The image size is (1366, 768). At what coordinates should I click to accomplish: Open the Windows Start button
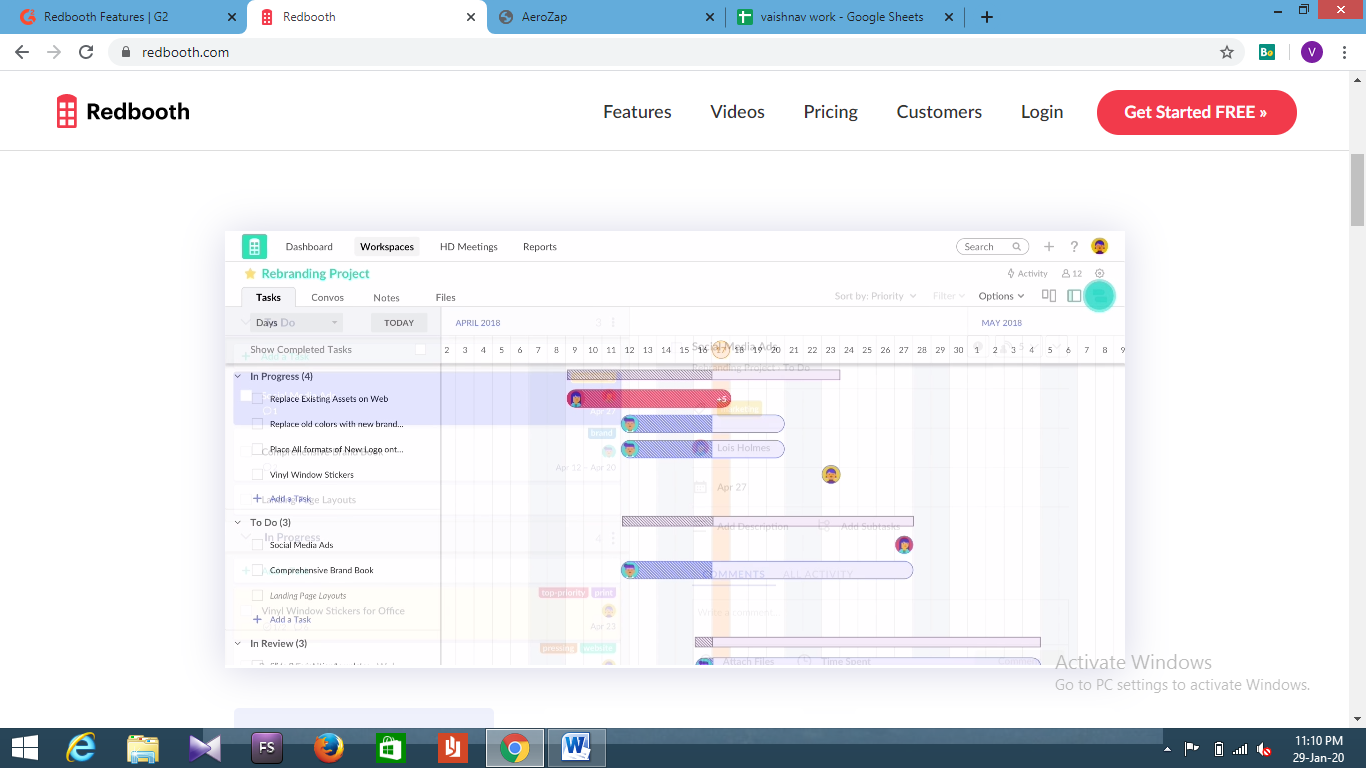(24, 748)
